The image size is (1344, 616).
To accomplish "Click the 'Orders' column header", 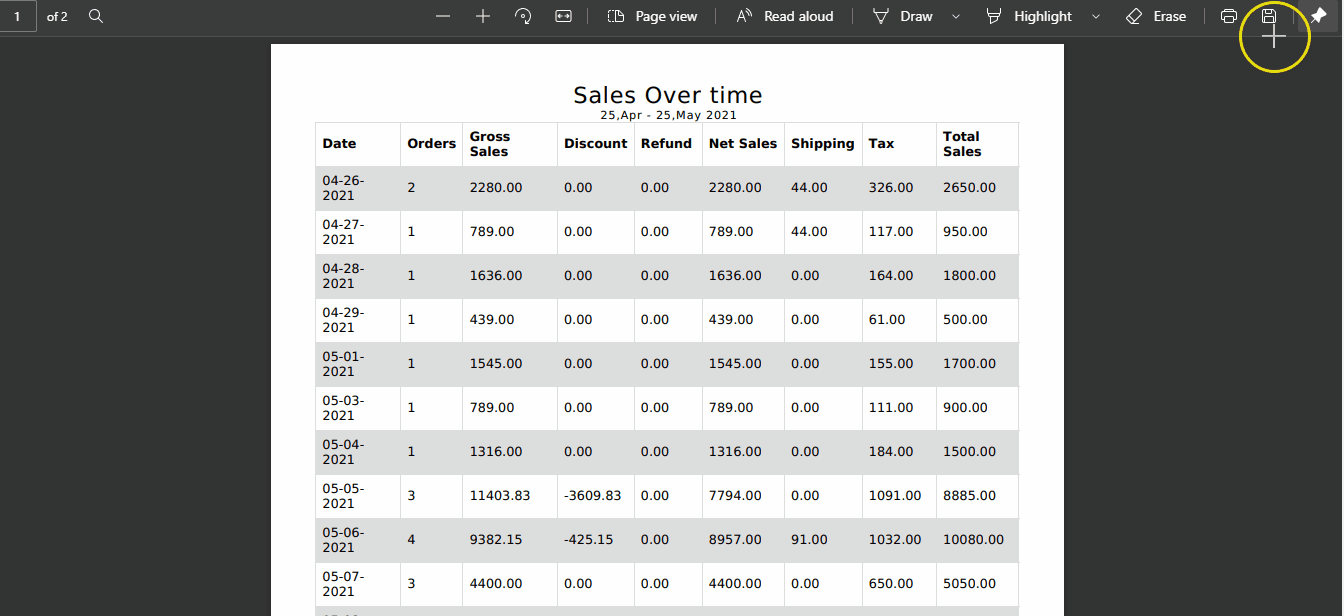I will coord(432,144).
